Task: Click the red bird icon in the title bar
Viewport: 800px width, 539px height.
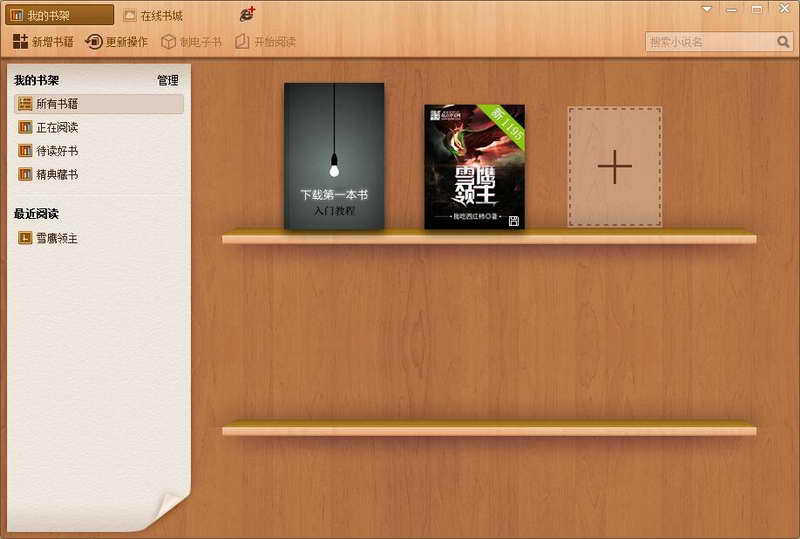Action: 247,14
